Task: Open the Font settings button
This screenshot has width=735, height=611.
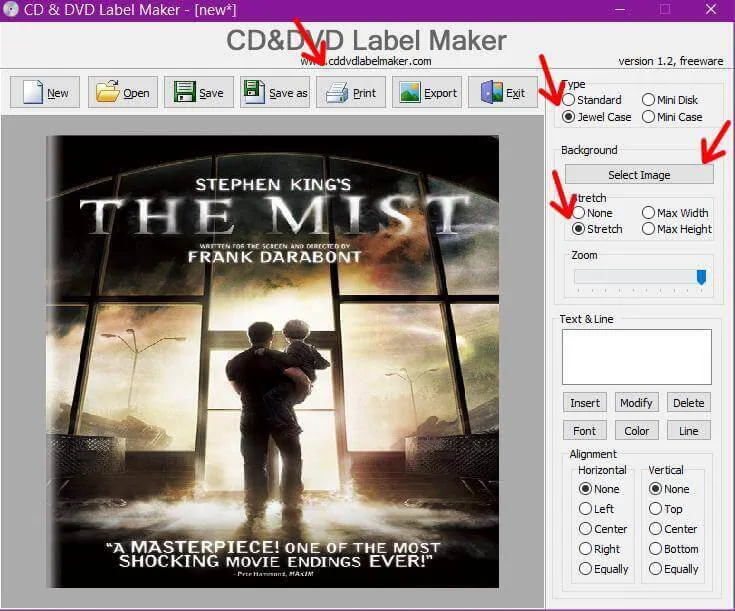Action: point(585,430)
